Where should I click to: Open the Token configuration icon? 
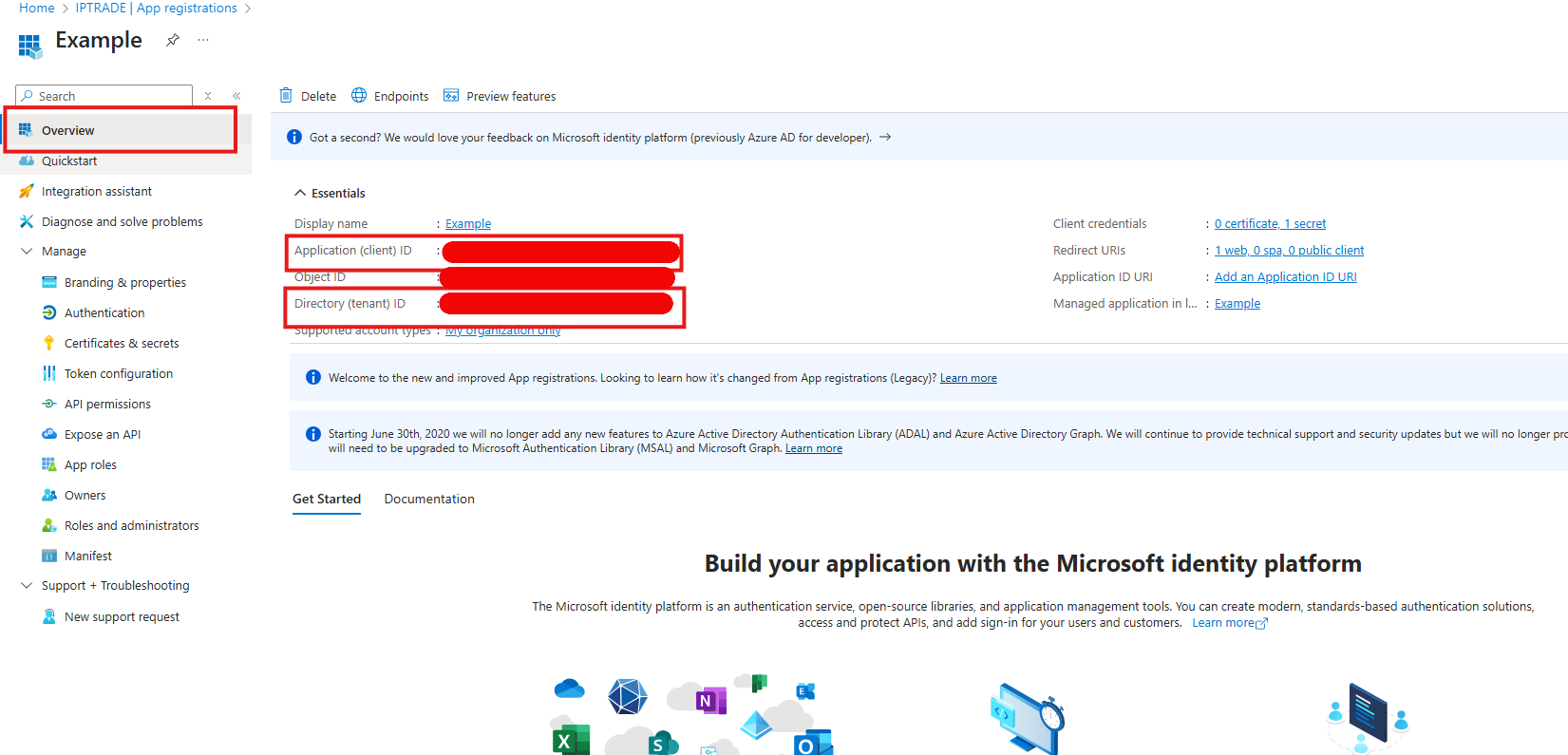coord(49,373)
